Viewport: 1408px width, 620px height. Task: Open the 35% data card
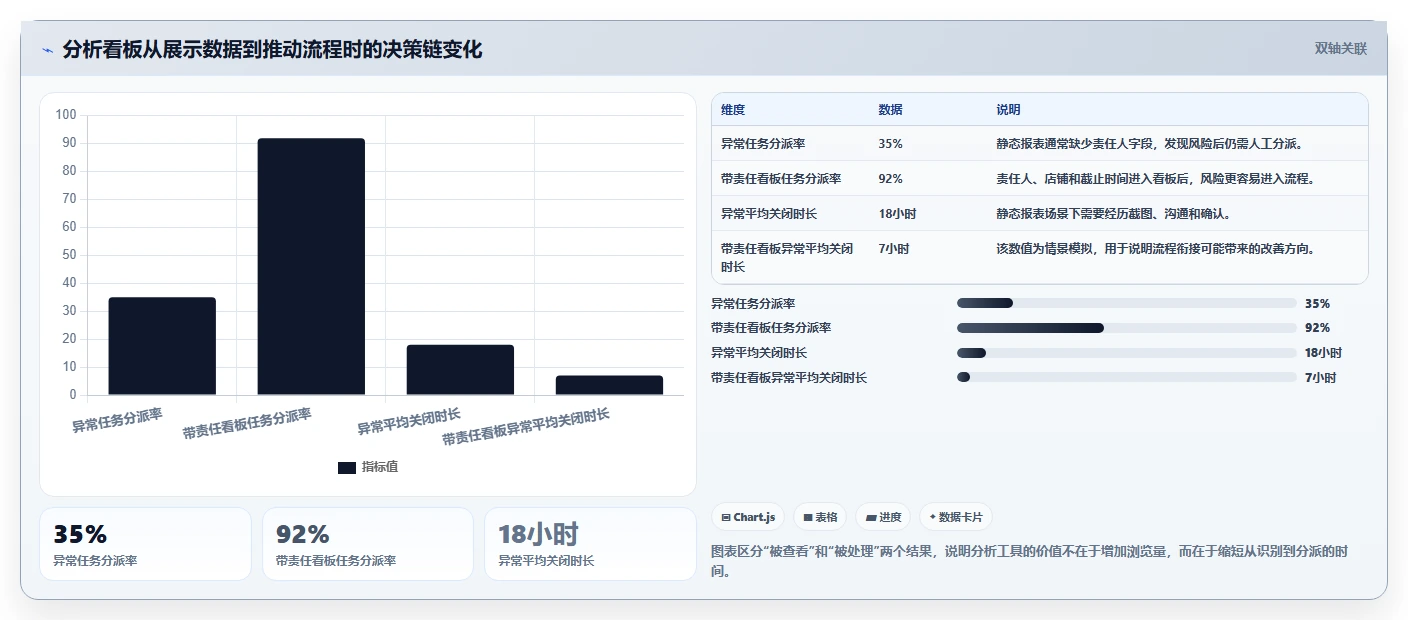[x=145, y=544]
